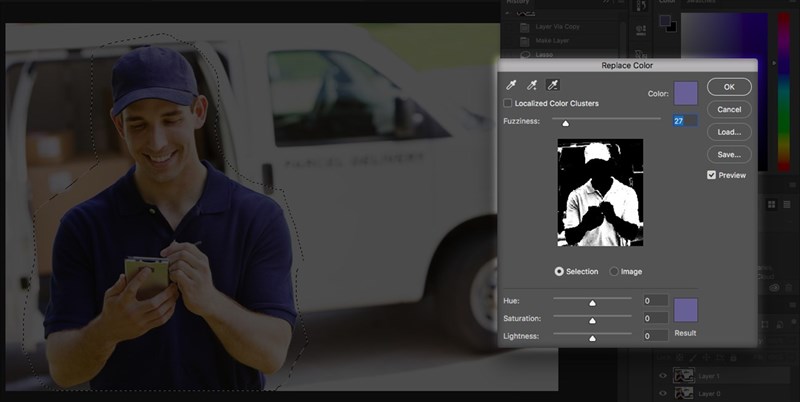Click the Lightness slider handle
Image resolution: width=800 pixels, height=402 pixels.
(x=592, y=338)
